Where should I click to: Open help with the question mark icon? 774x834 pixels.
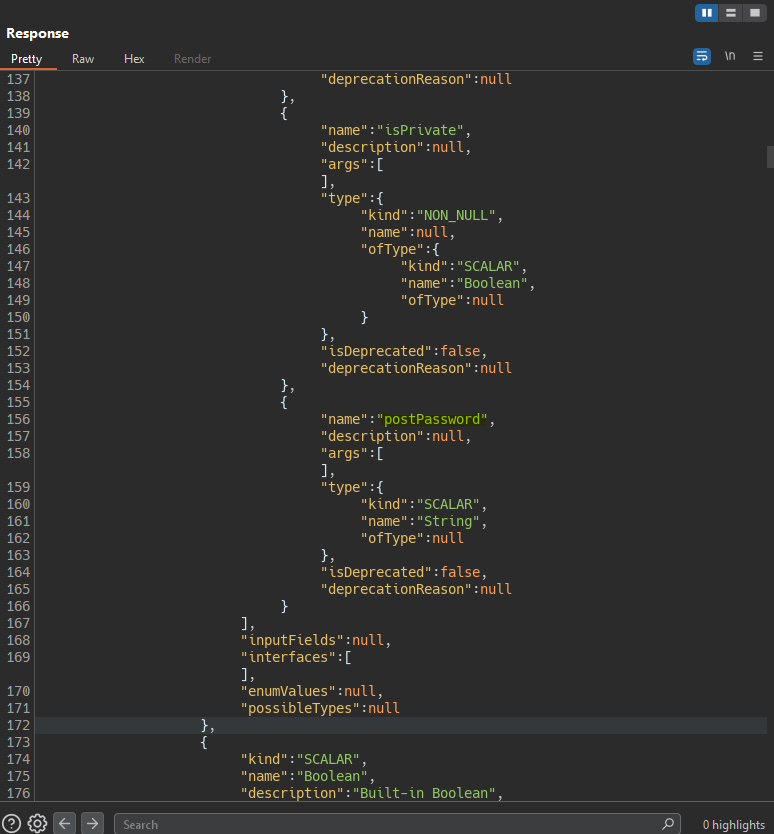(12, 824)
